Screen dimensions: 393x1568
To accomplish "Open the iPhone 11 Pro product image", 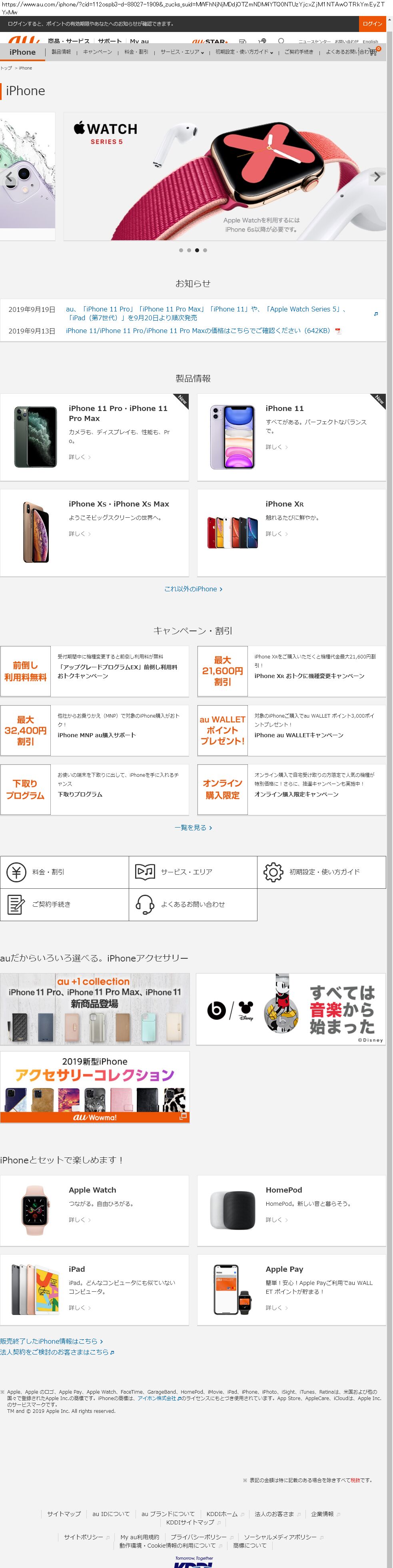I will [35, 437].
